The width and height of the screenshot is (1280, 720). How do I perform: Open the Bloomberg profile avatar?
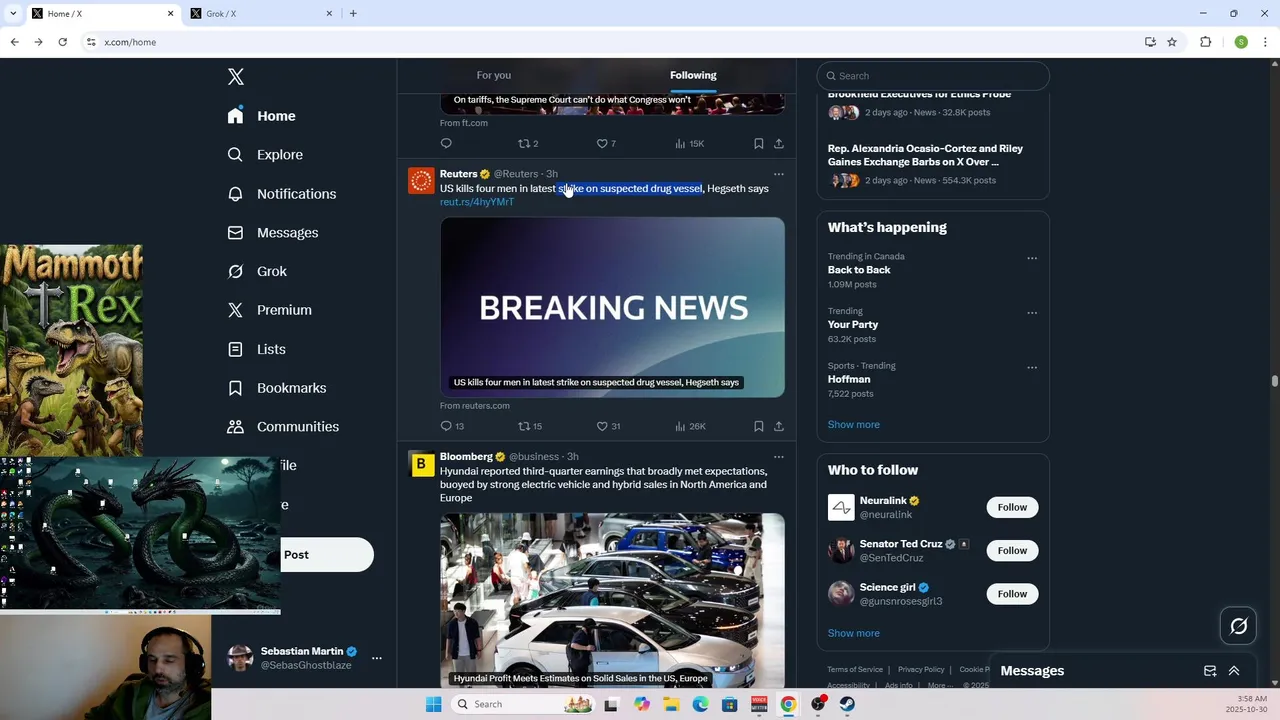pos(421,464)
